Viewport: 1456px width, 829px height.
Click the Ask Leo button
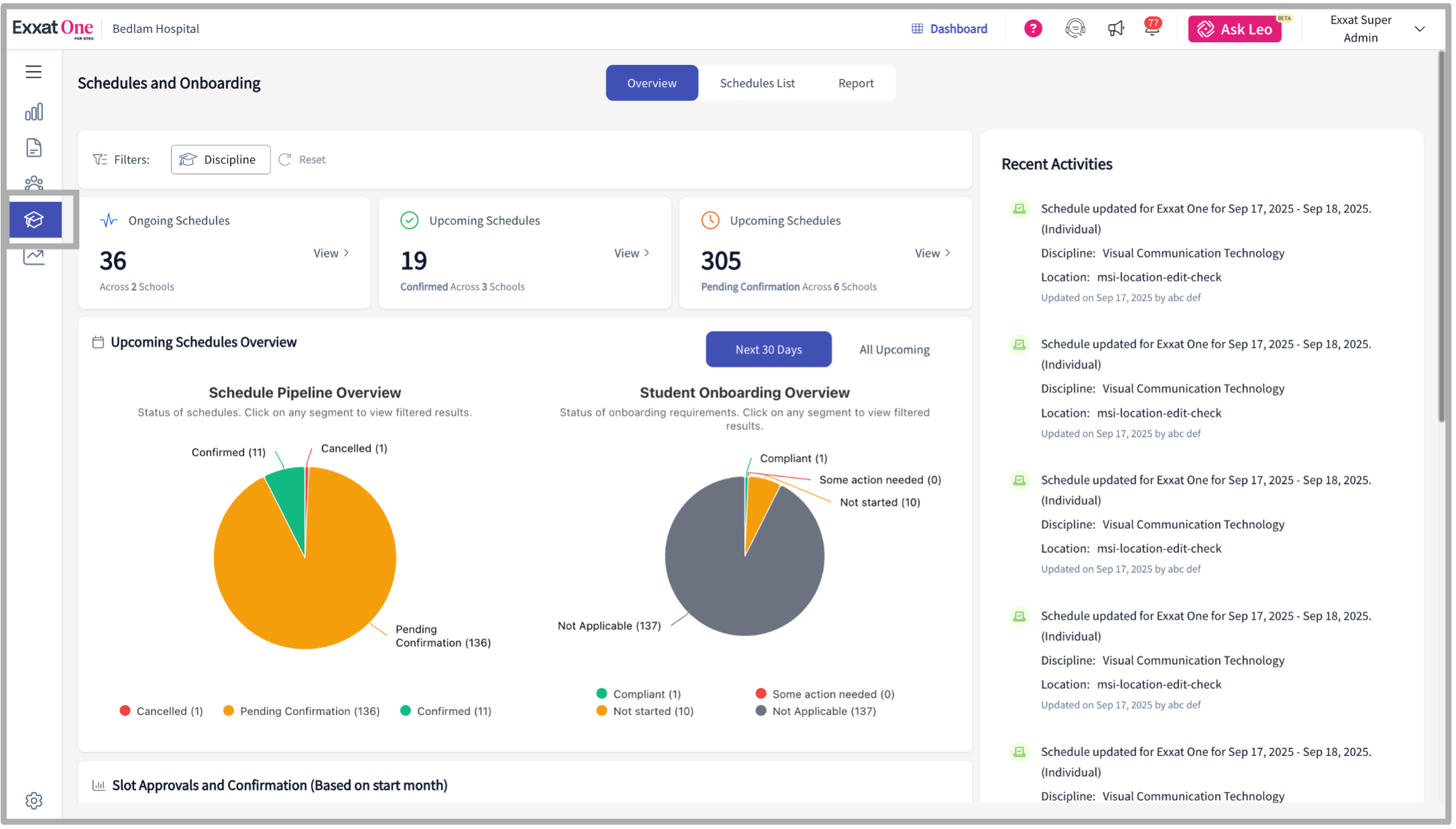click(1235, 29)
